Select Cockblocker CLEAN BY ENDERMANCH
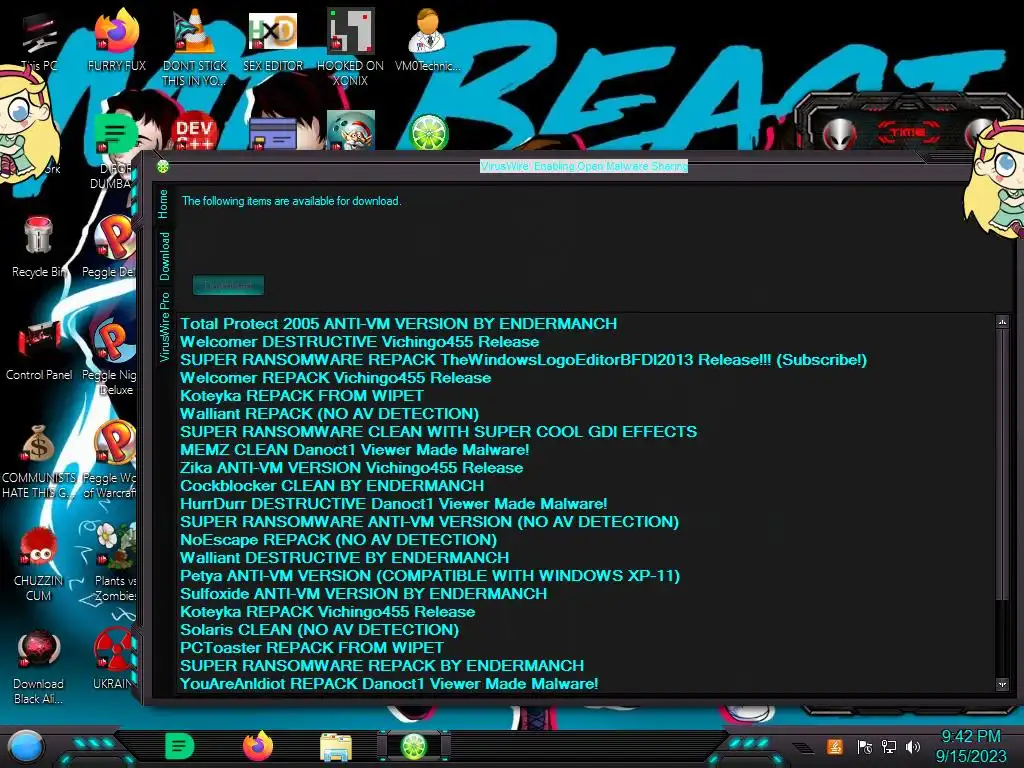Viewport: 1024px width, 768px height. point(332,486)
